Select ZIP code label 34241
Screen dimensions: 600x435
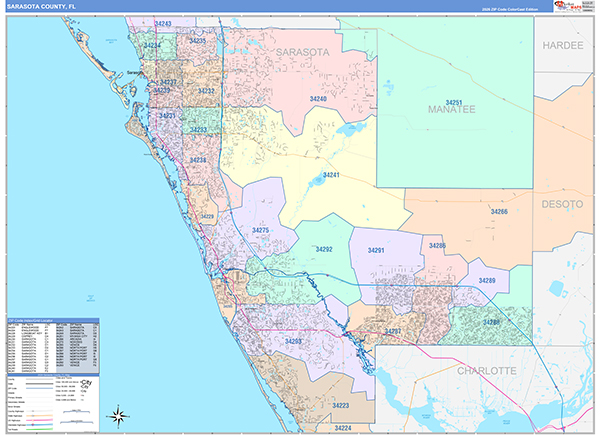point(331,175)
